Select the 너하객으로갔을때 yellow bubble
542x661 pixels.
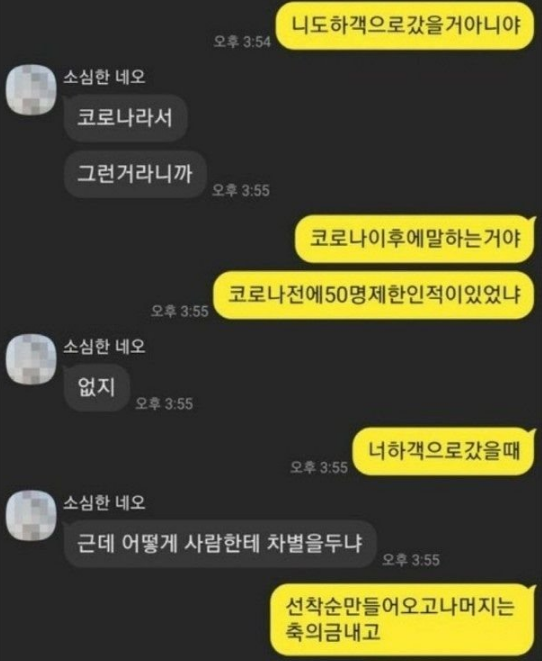click(444, 451)
